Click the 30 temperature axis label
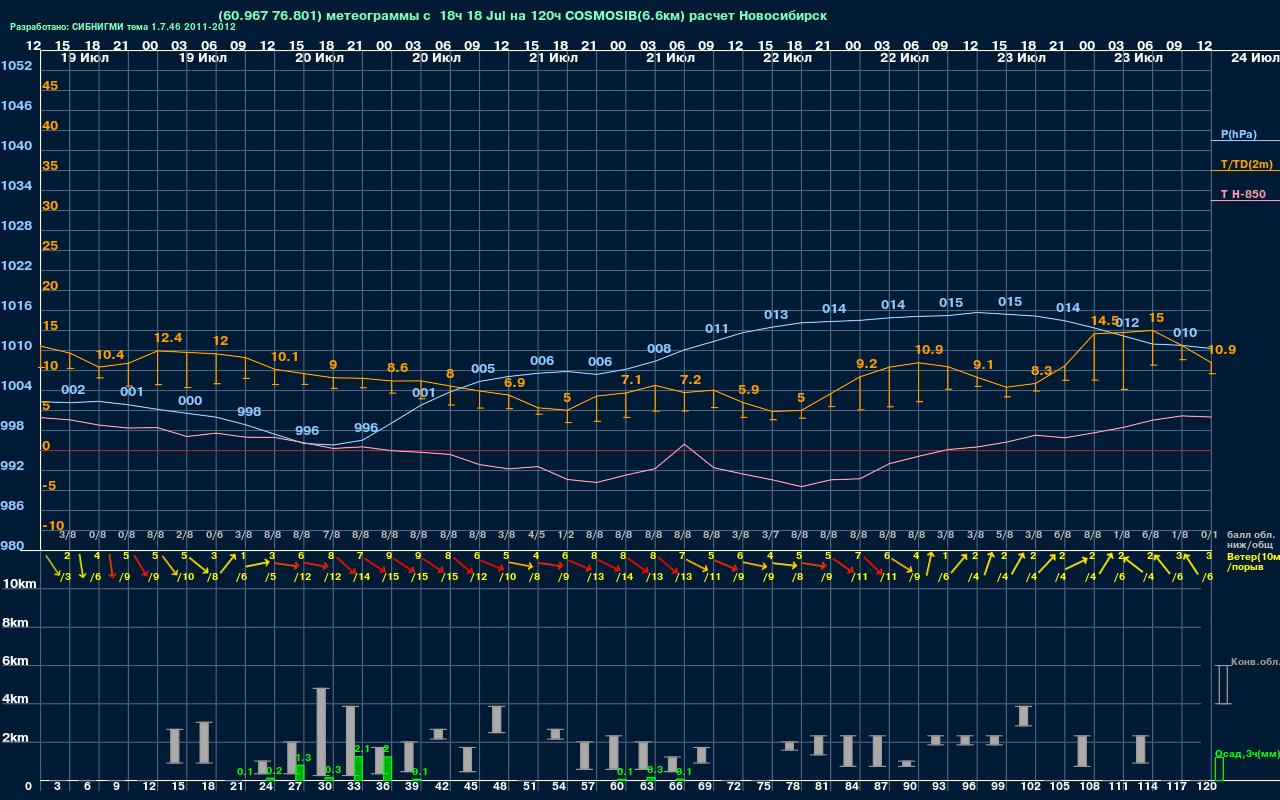This screenshot has height=800, width=1280. [x=50, y=206]
